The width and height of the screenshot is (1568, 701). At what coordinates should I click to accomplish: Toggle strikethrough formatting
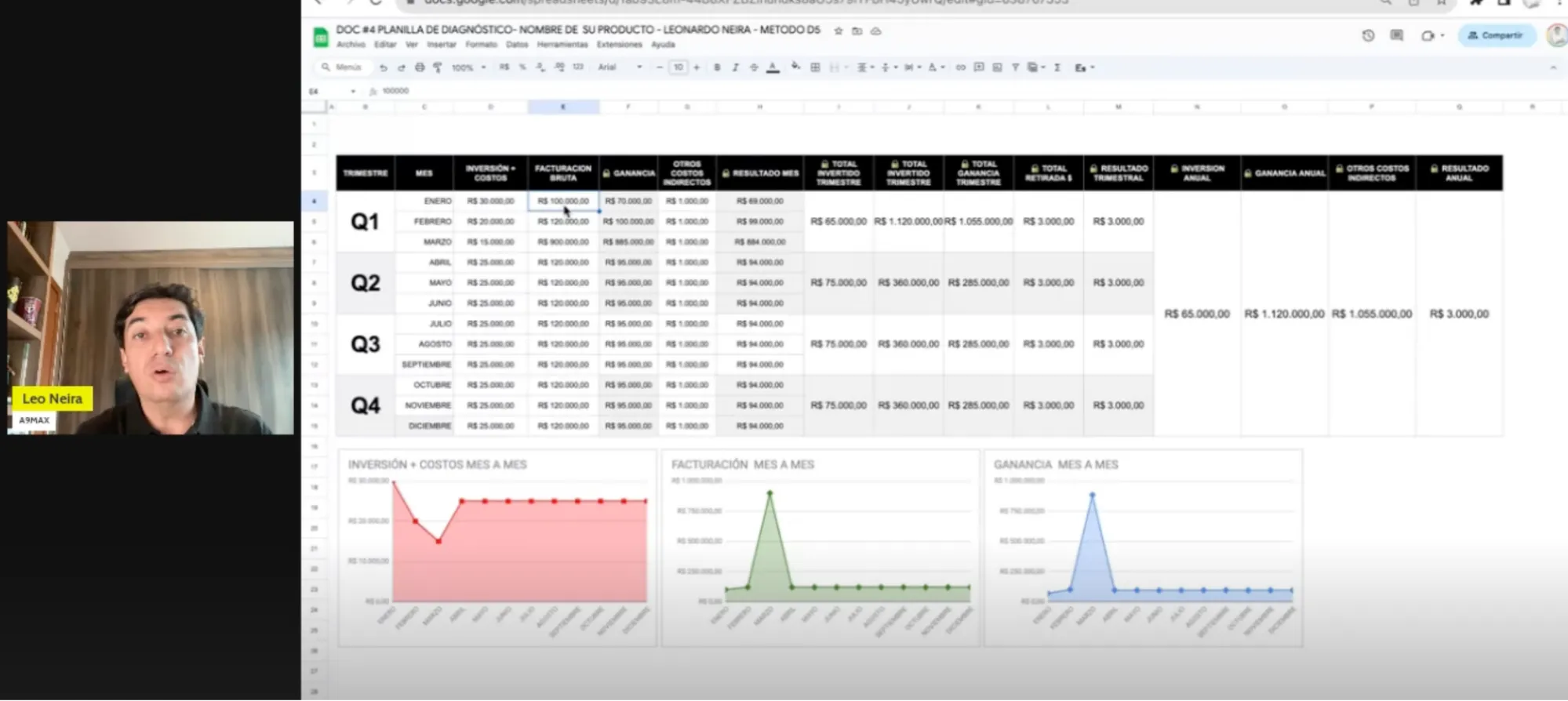point(754,67)
